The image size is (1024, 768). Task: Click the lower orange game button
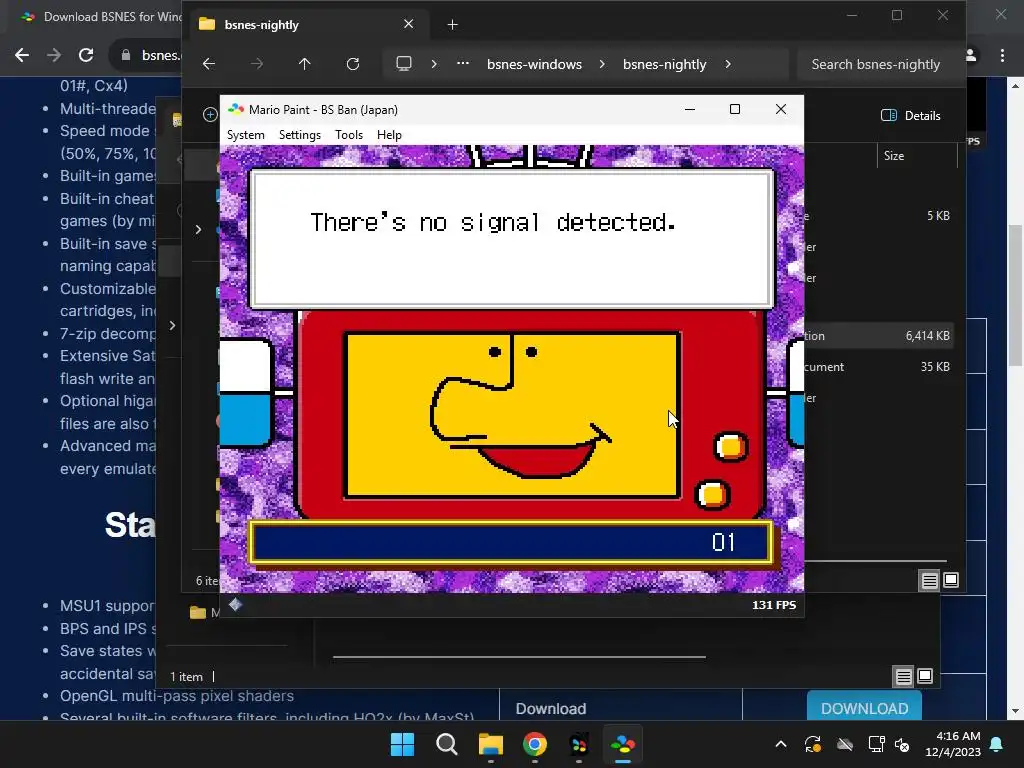point(712,495)
